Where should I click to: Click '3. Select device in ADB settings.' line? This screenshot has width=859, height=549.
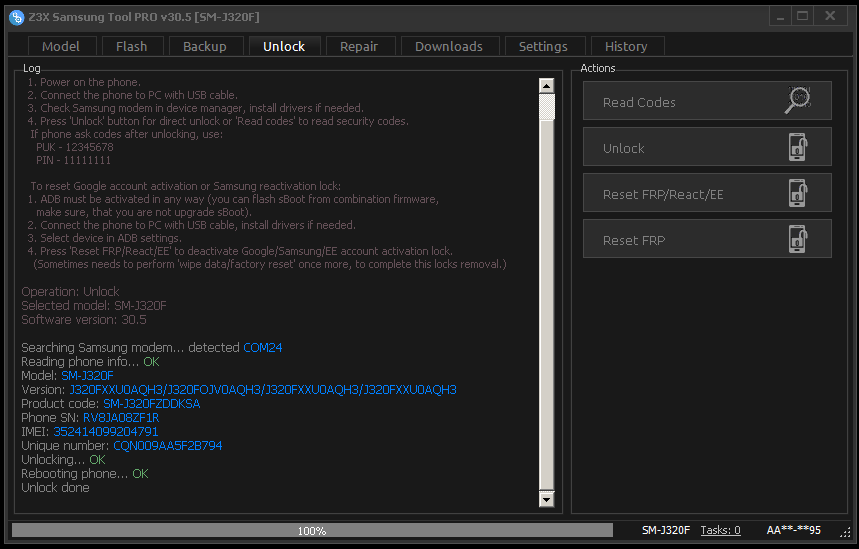pyautogui.click(x=105, y=238)
